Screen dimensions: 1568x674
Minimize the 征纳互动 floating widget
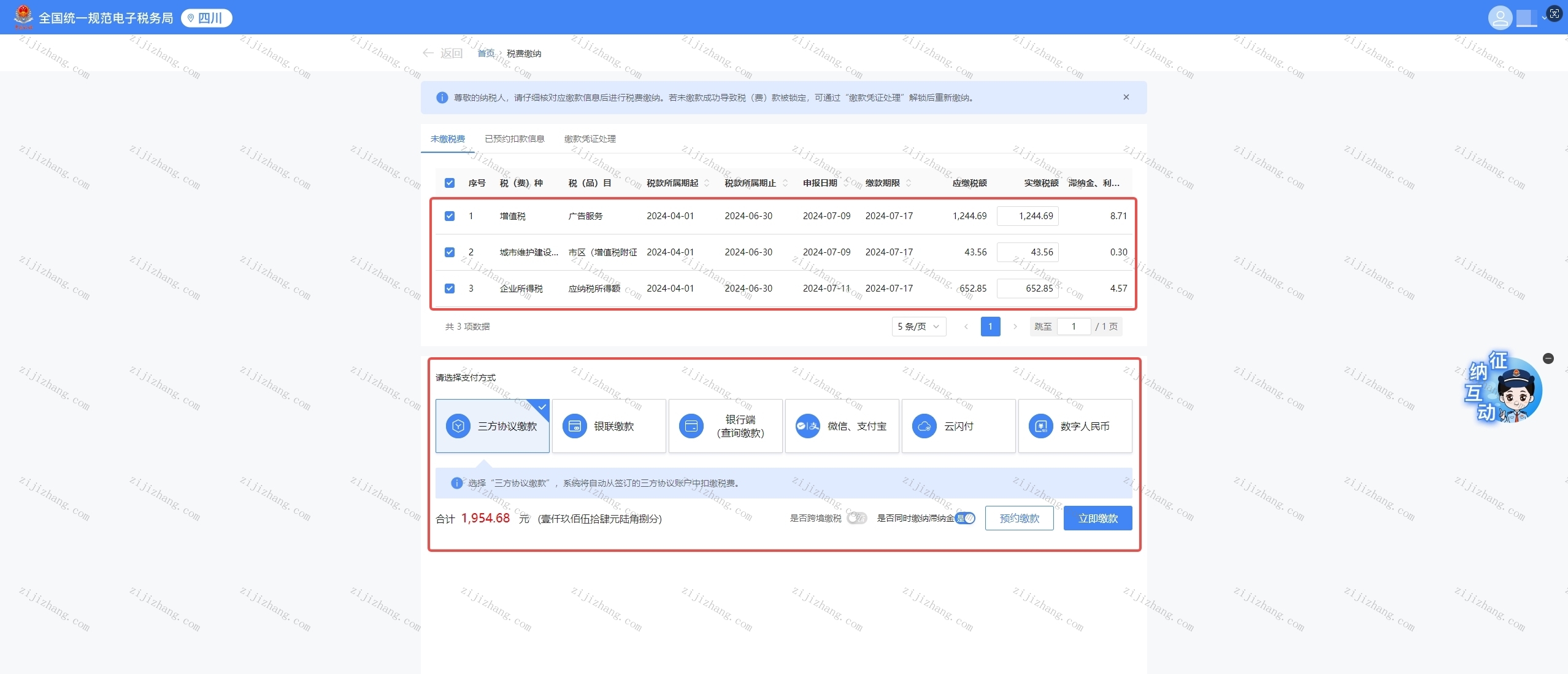pyautogui.click(x=1548, y=358)
